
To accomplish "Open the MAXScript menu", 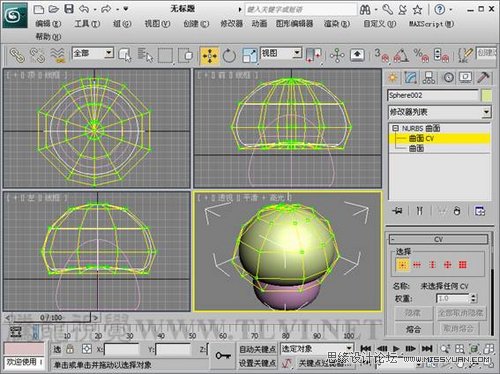I will pos(431,24).
